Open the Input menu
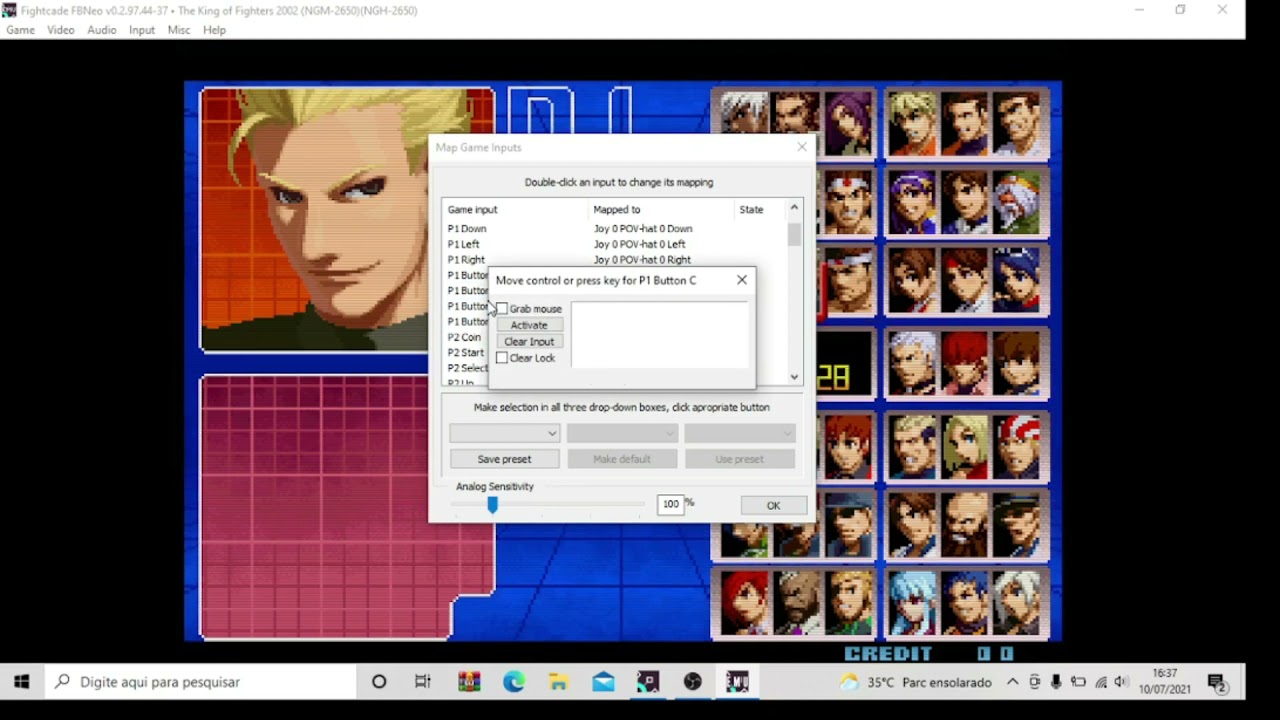Image resolution: width=1280 pixels, height=720 pixels. (141, 30)
